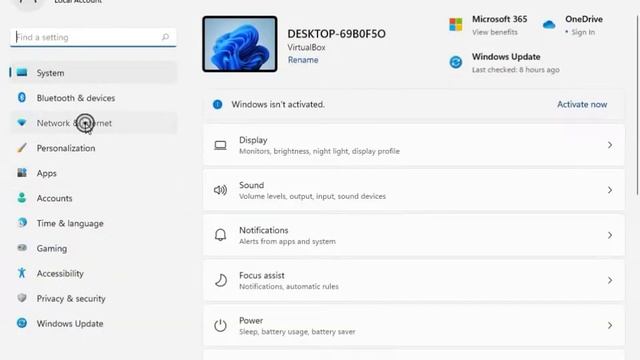The width and height of the screenshot is (640, 360).
Task: Click the desktop wallpaper thumbnail
Action: click(x=240, y=44)
